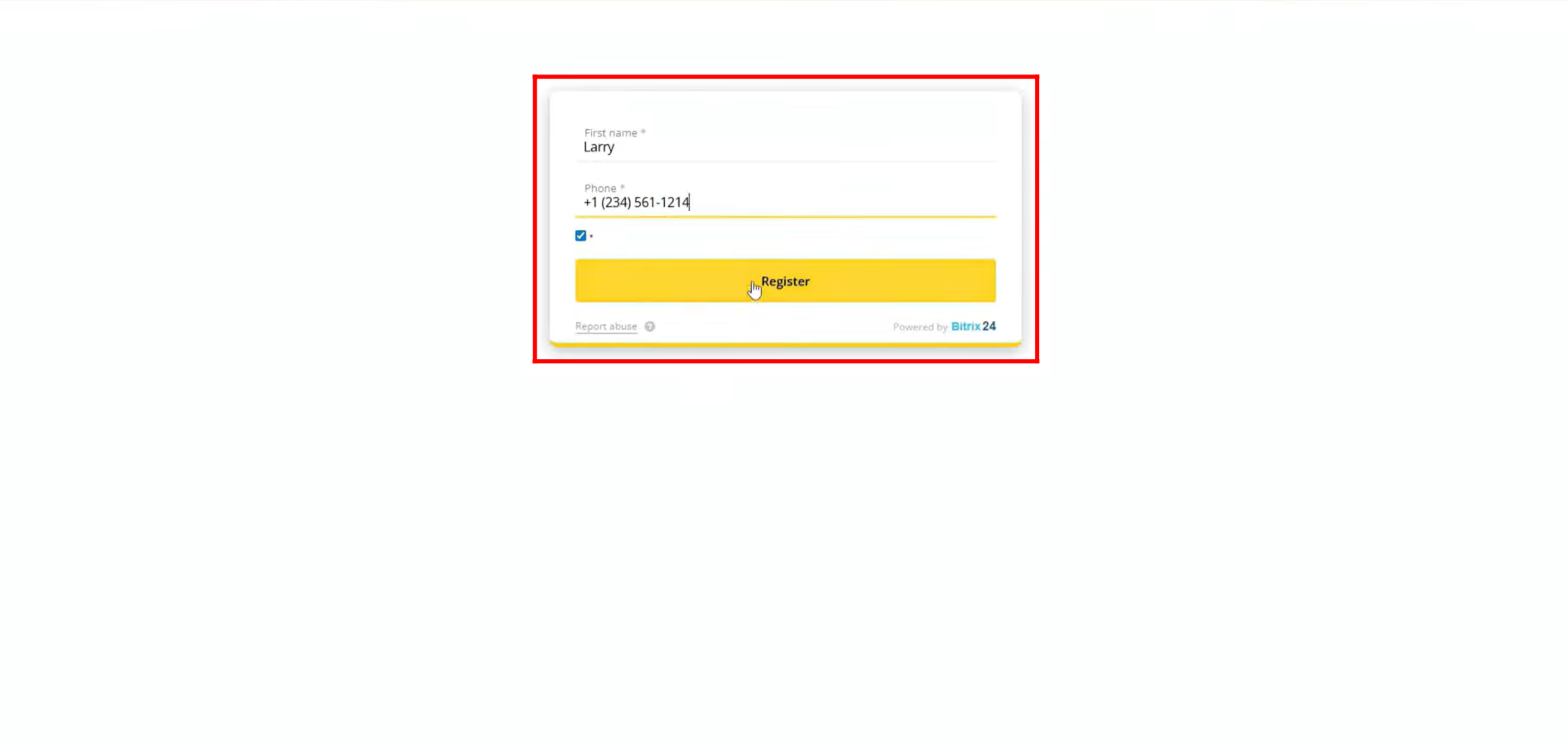Click the word Bitrix in blue
Screen dimensions: 1568x744
tap(965, 326)
